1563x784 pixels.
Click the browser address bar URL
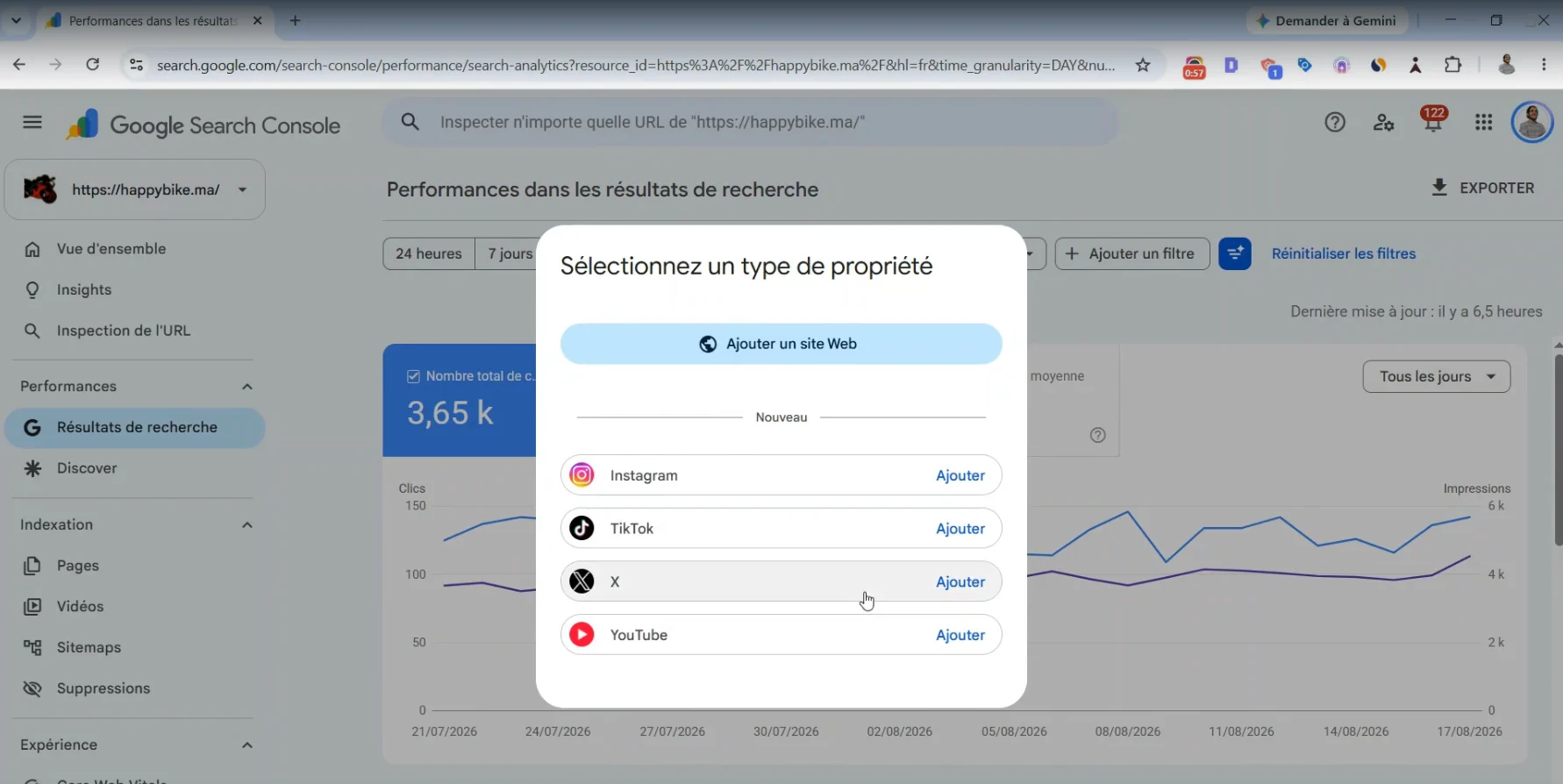pos(636,65)
